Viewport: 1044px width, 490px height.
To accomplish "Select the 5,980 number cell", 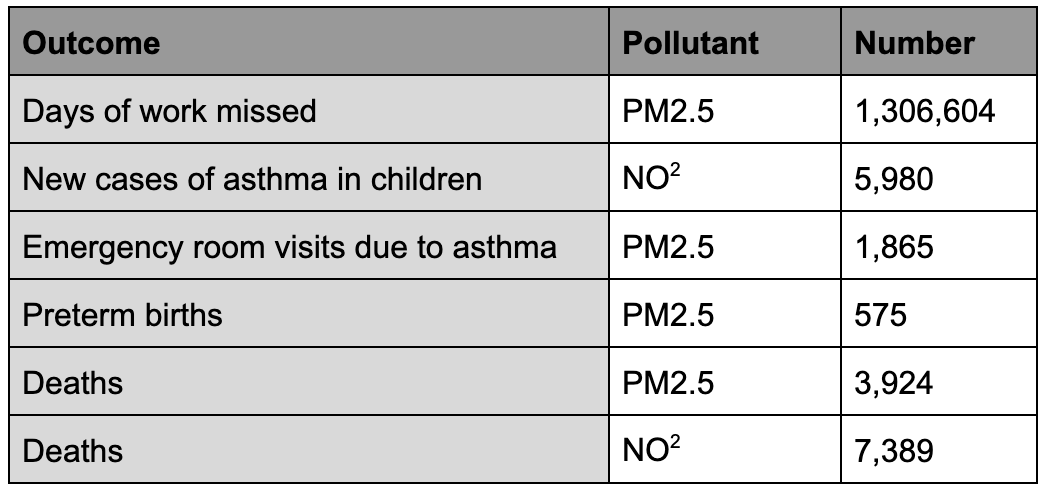I will (894, 179).
